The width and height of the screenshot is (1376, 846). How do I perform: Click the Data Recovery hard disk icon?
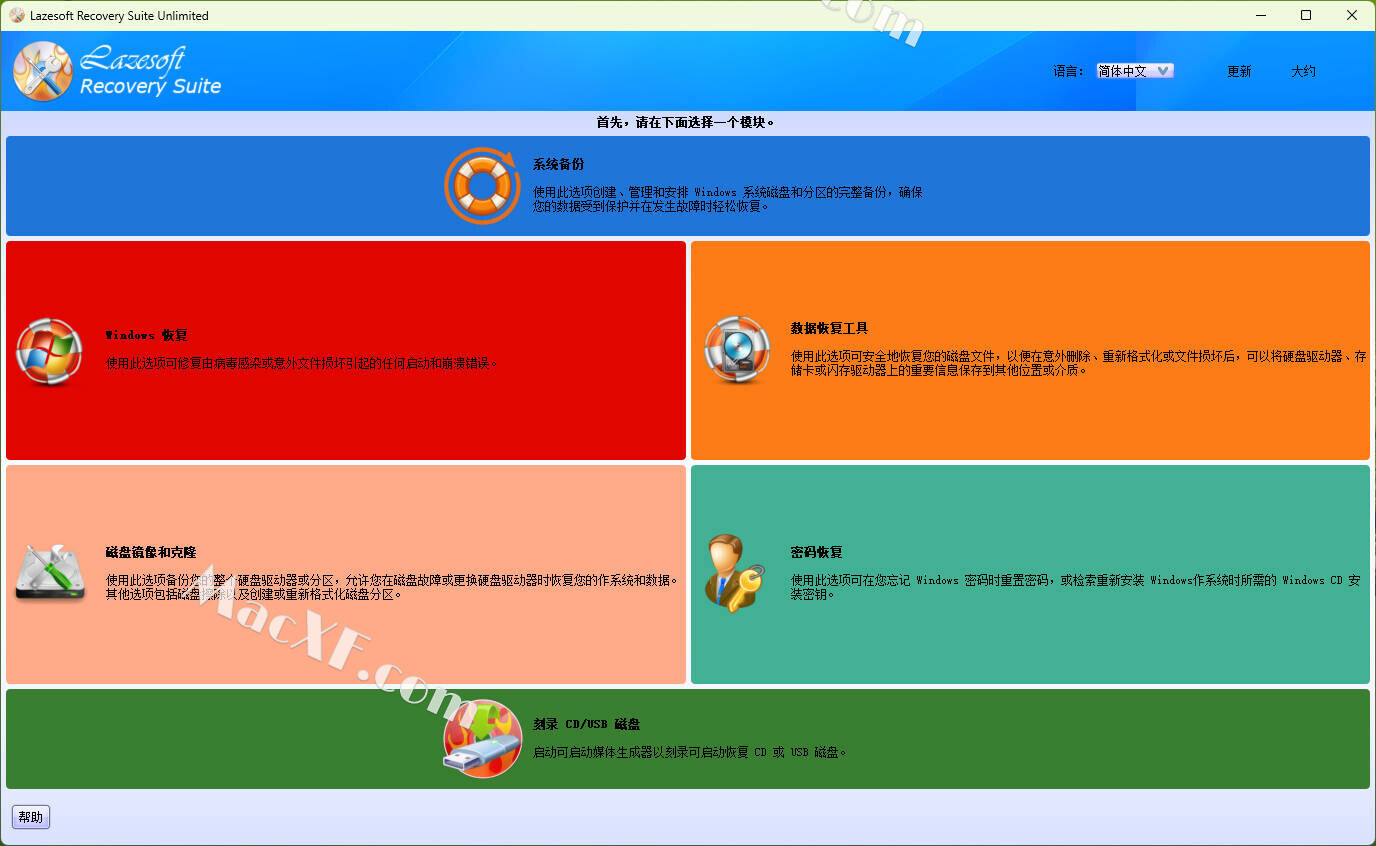point(737,350)
